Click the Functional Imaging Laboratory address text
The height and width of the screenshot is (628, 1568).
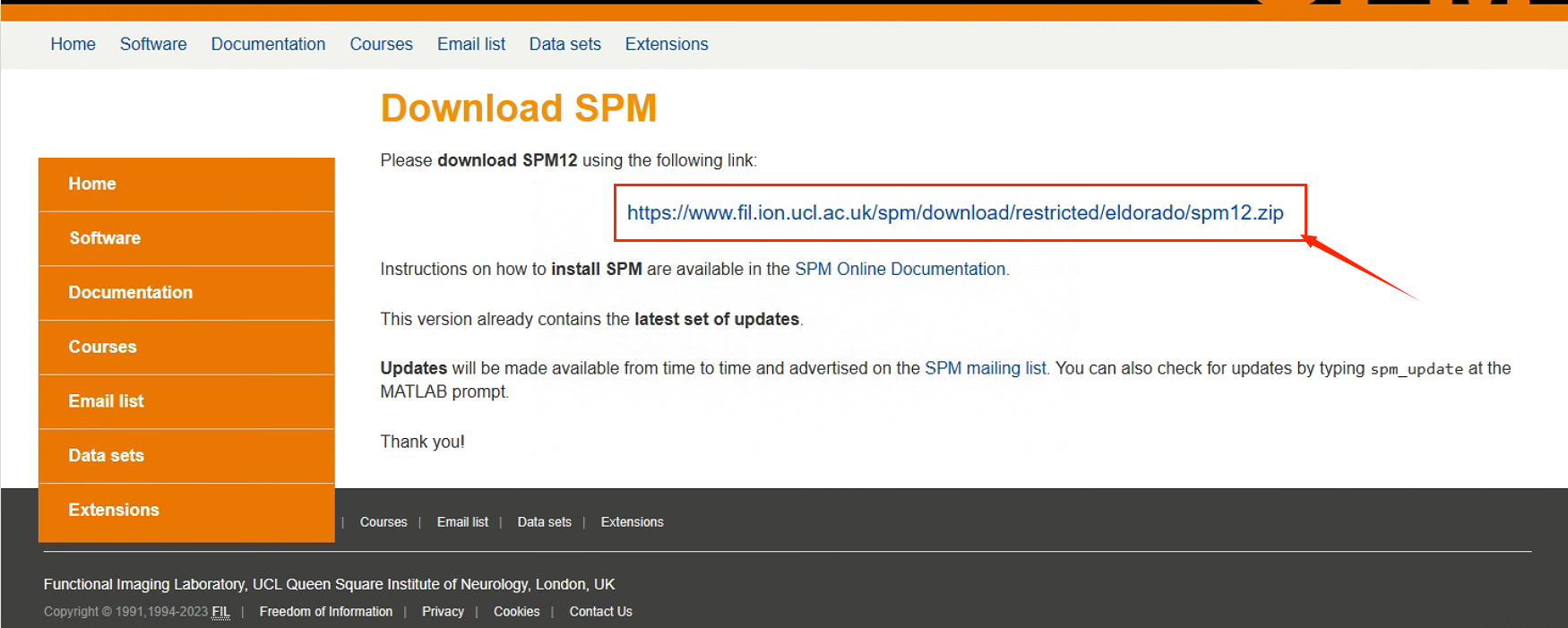329,584
